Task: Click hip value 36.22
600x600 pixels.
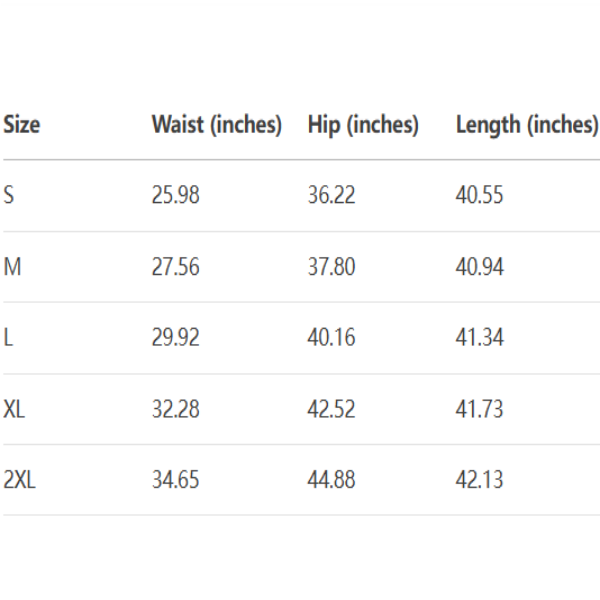Action: (331, 196)
